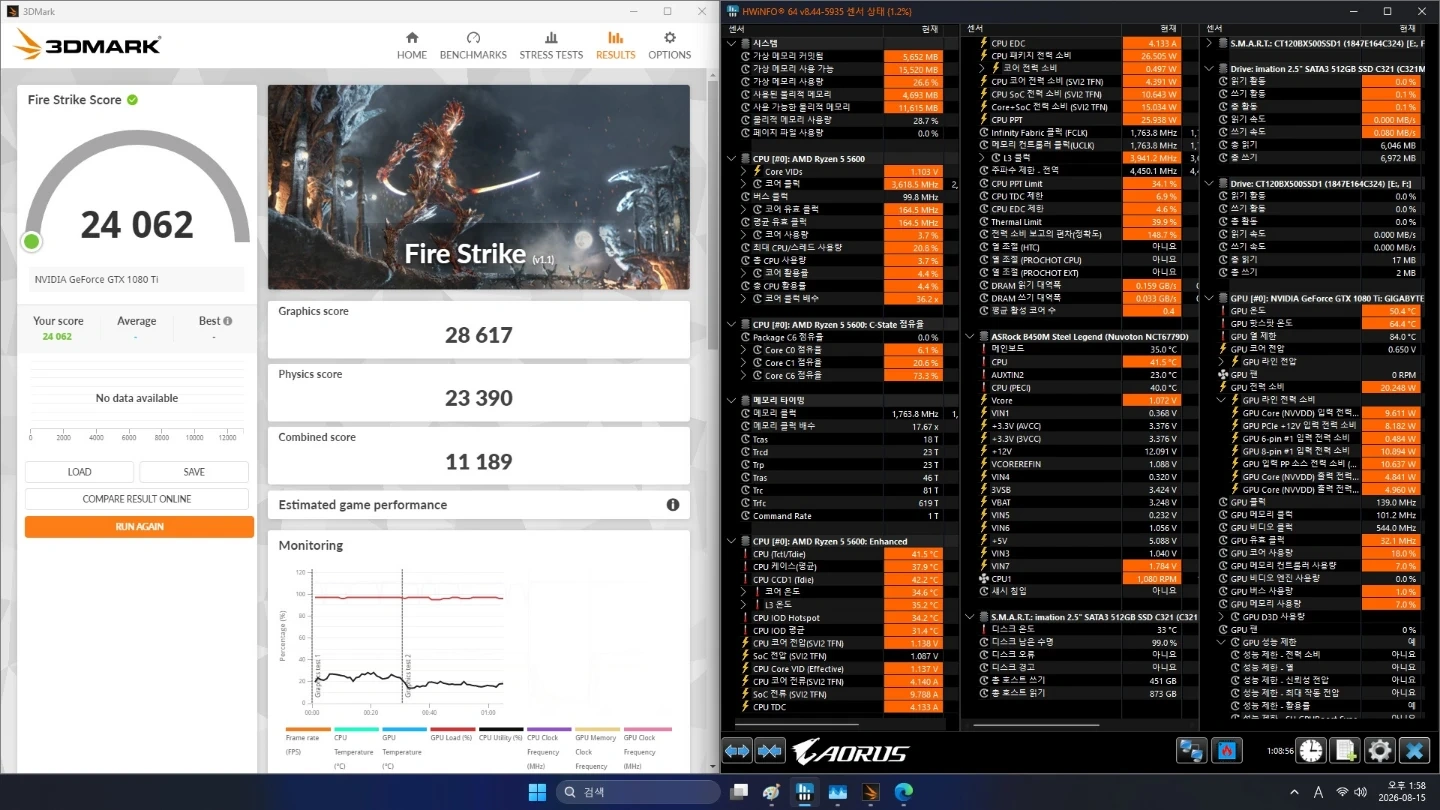Expand the GPU 라인 전압 row
1440x810 pixels.
coord(1222,362)
